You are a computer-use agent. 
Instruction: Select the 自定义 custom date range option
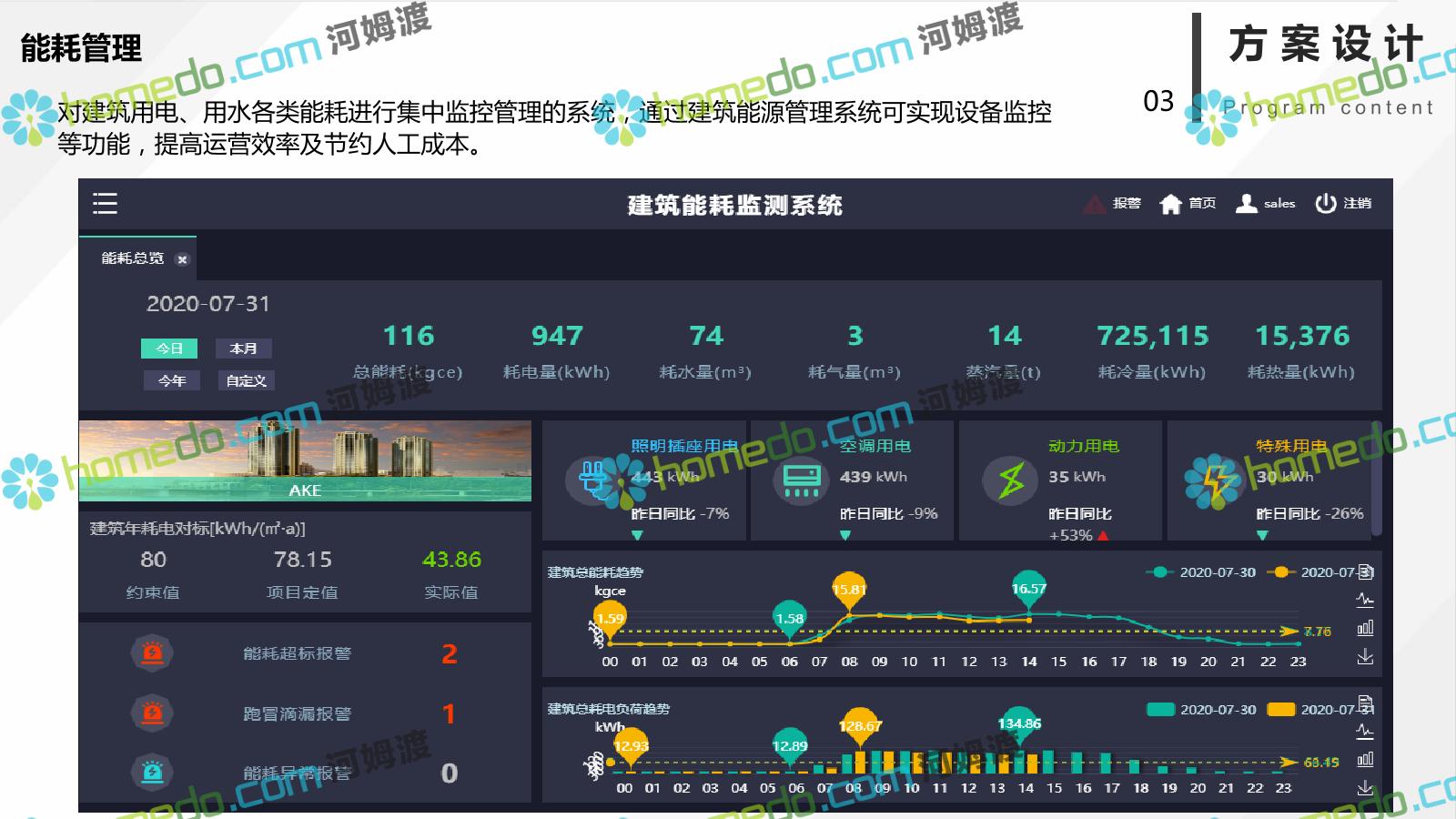coord(246,380)
